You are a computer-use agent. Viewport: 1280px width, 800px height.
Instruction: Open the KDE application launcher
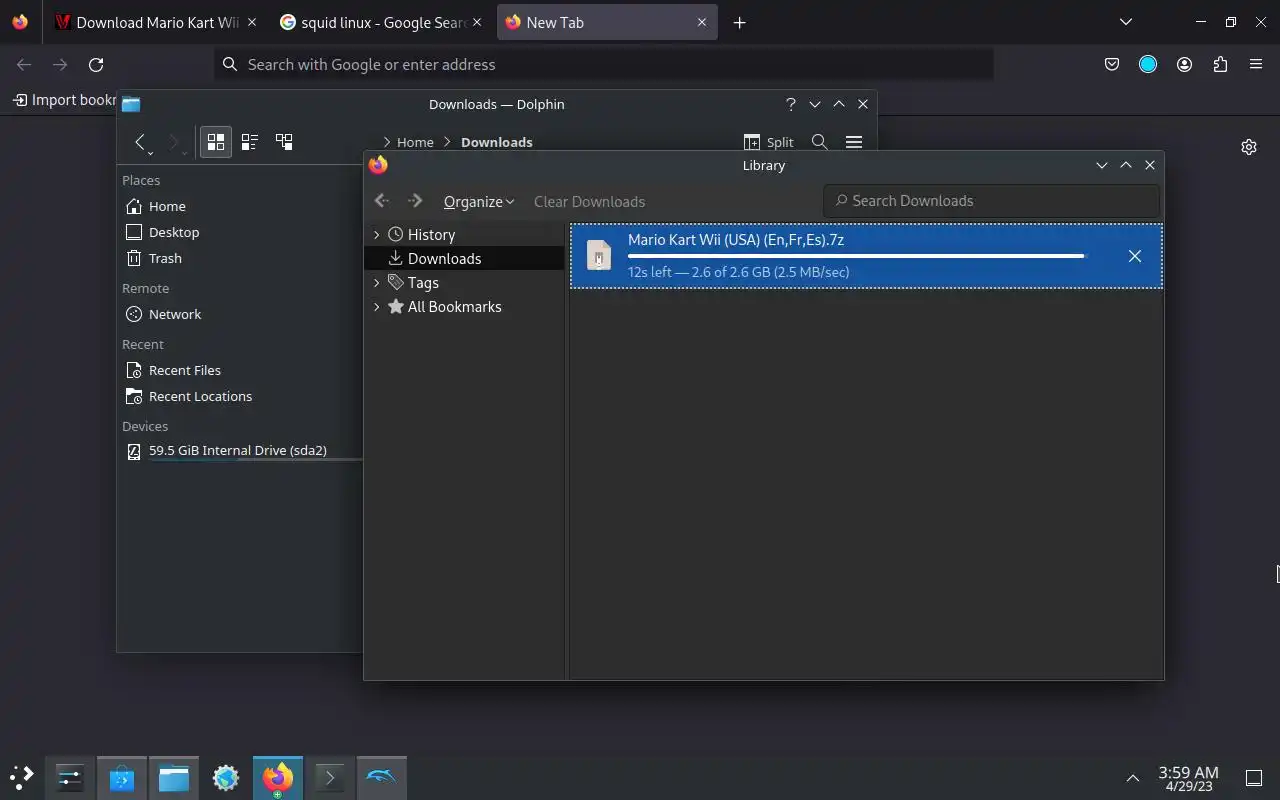click(x=21, y=777)
